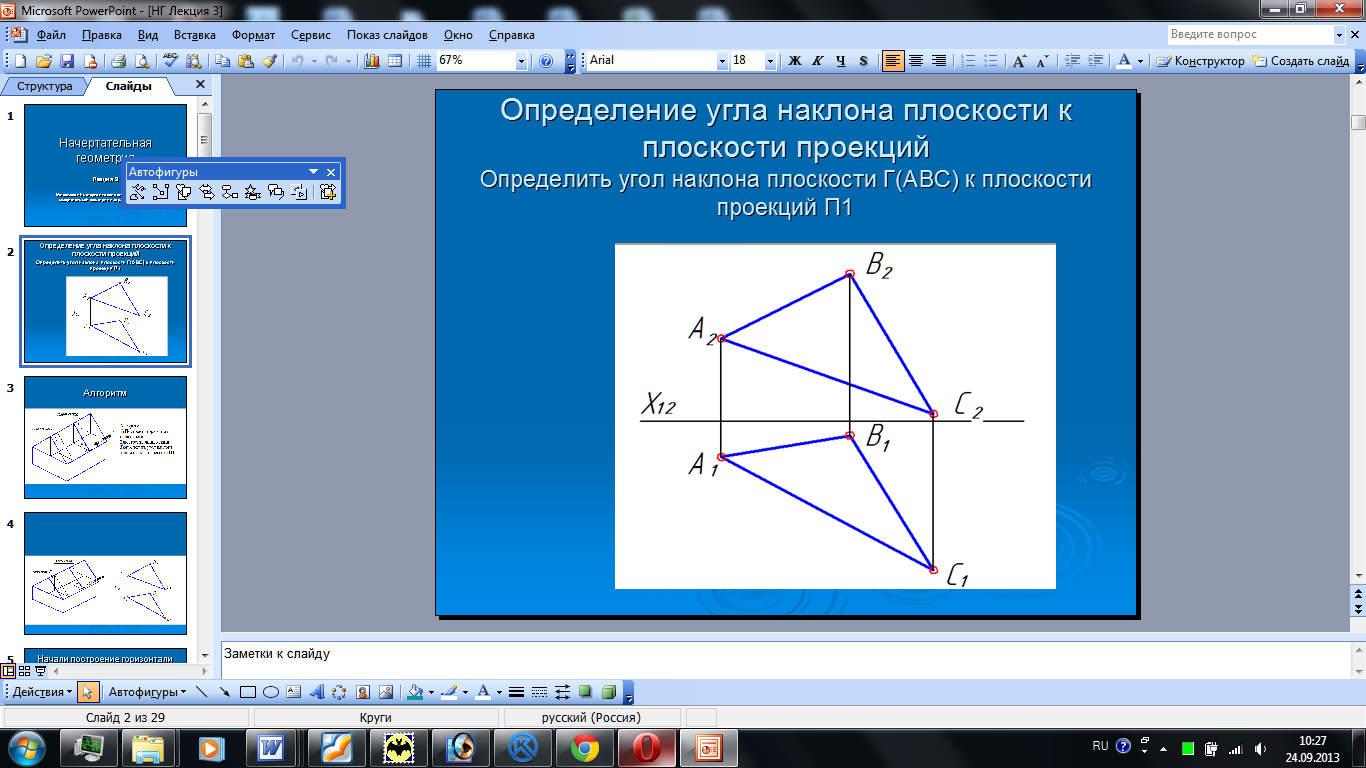Insert a table from the toolbar
This screenshot has width=1366, height=768.
pos(395,61)
